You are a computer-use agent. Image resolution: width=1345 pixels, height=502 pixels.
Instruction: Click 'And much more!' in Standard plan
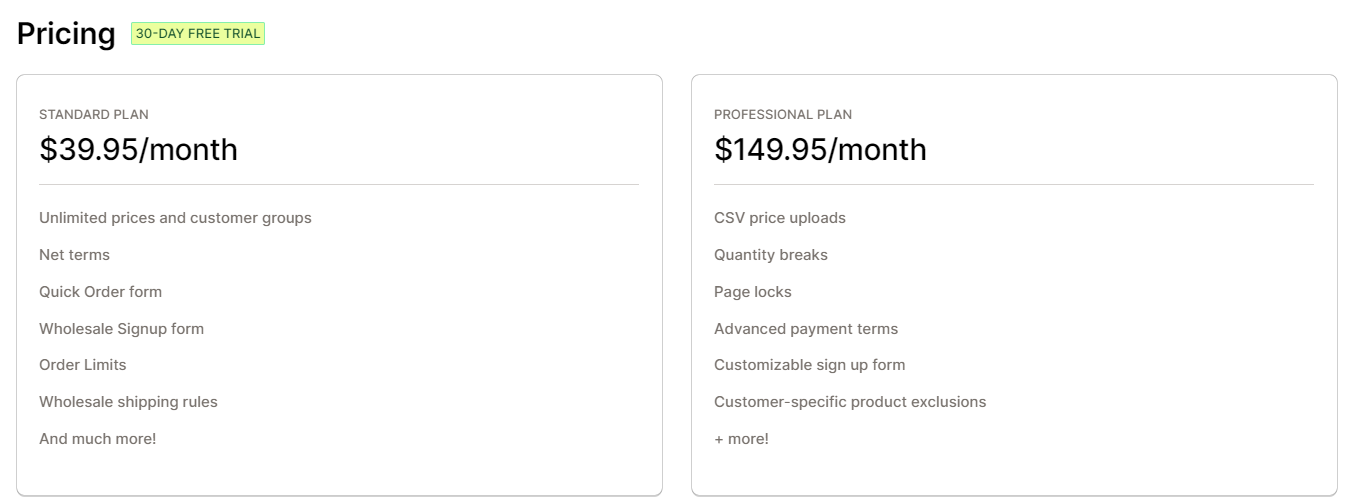[98, 439]
